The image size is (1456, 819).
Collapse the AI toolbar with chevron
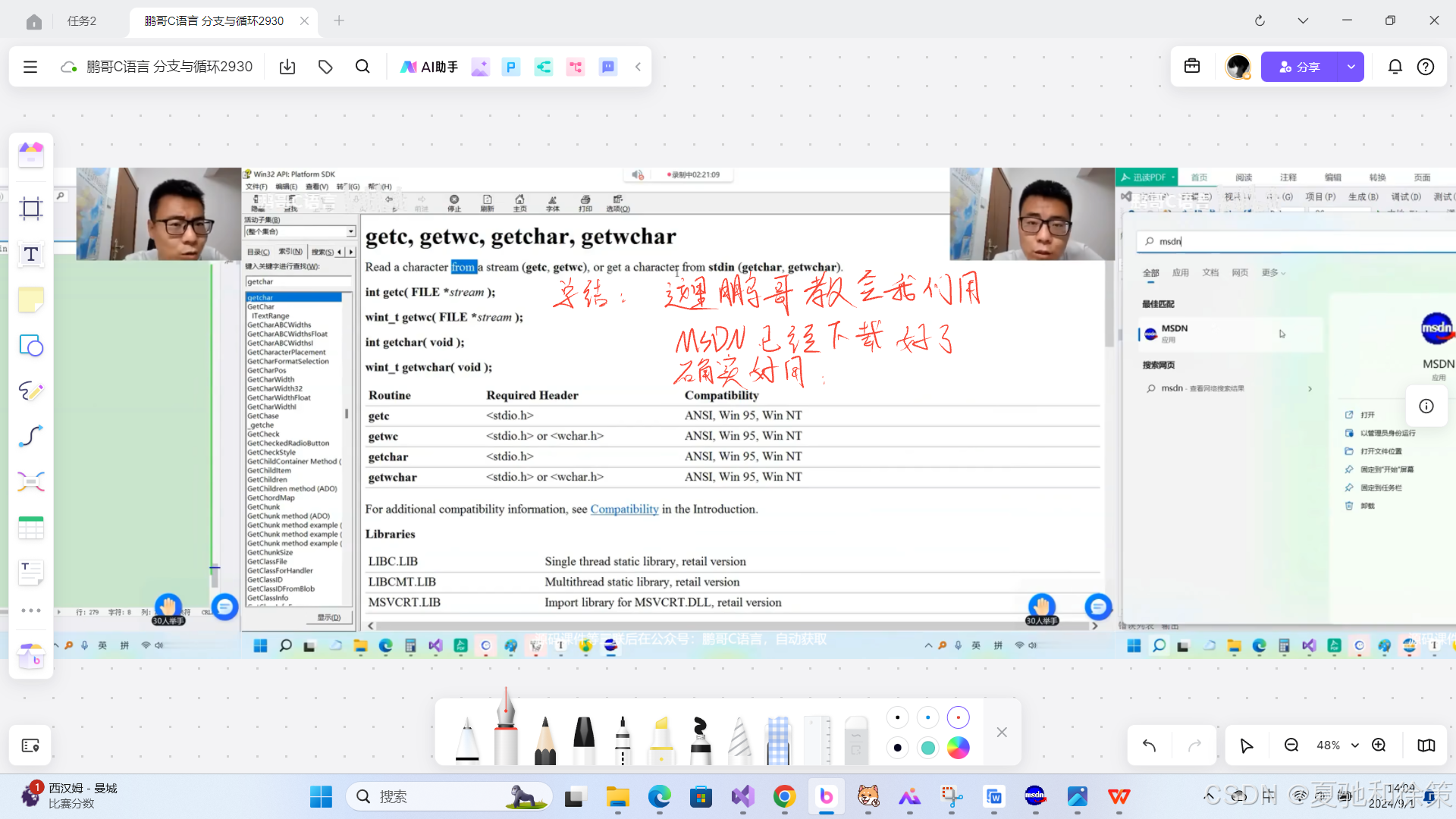coord(639,67)
